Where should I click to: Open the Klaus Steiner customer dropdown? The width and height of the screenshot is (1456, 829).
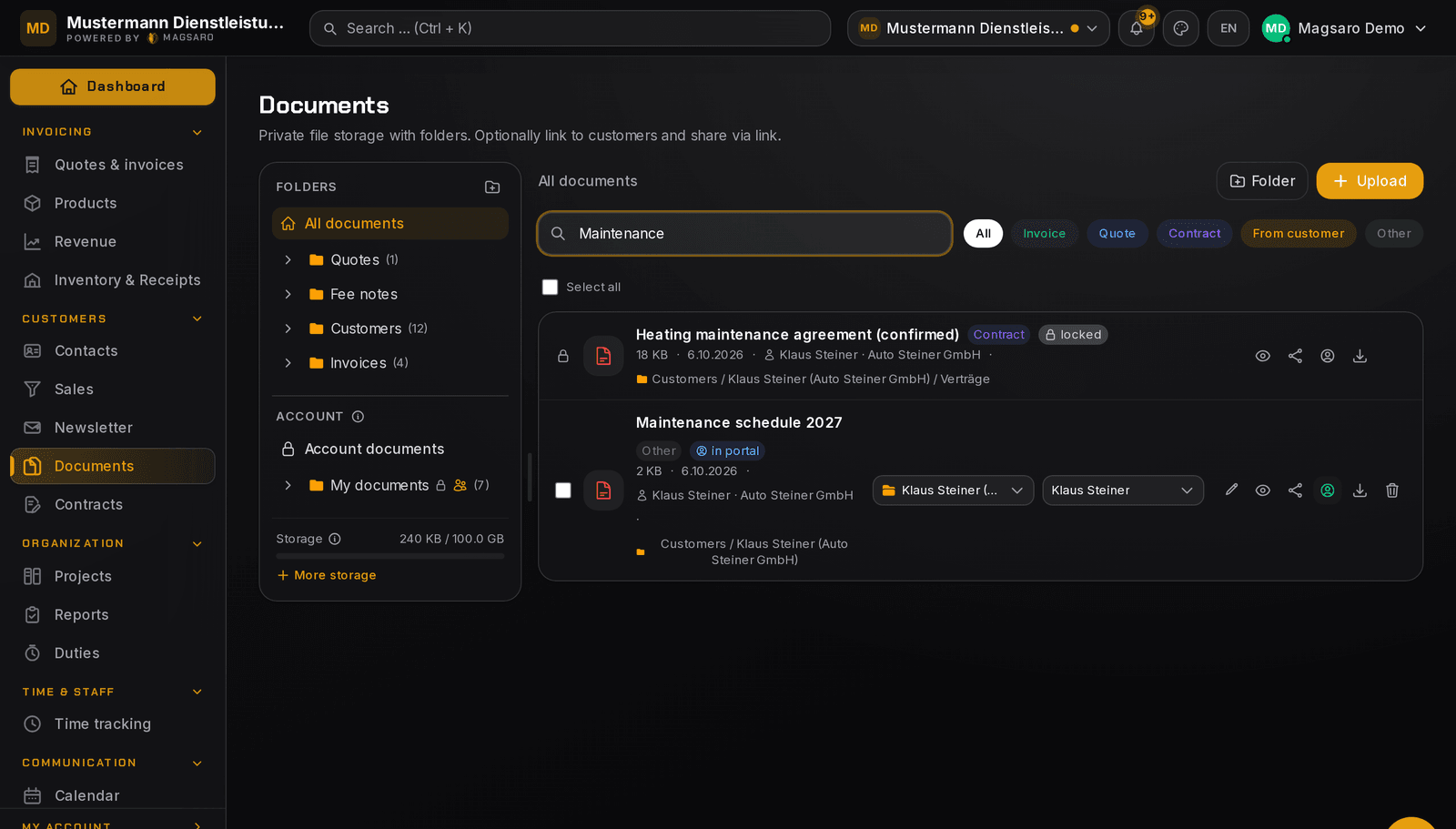coord(1123,490)
